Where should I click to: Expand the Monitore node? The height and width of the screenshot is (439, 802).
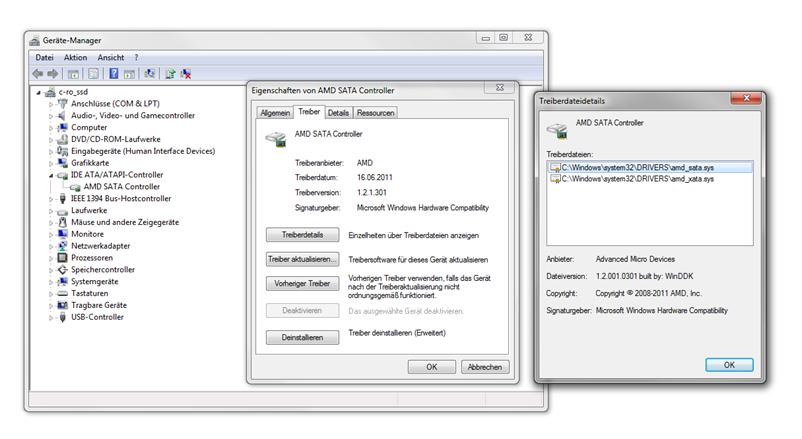click(x=51, y=234)
